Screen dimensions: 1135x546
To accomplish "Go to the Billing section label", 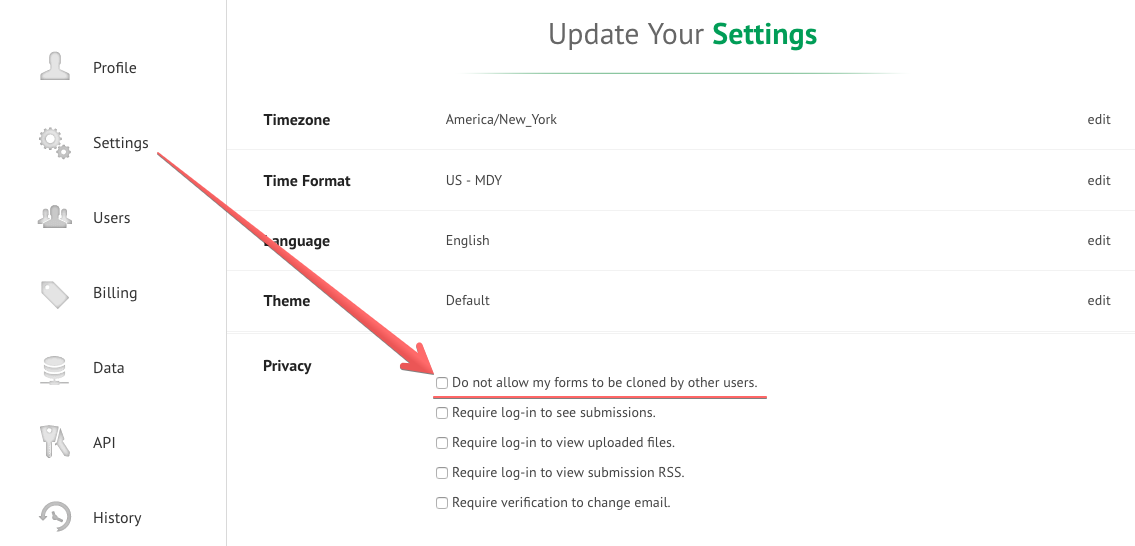I will (115, 293).
